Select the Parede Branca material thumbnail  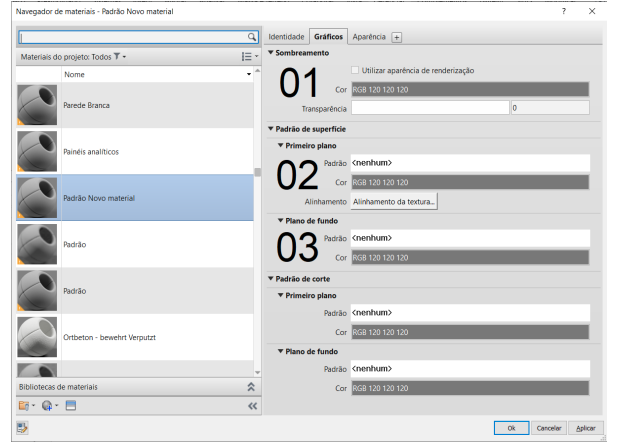(37, 105)
